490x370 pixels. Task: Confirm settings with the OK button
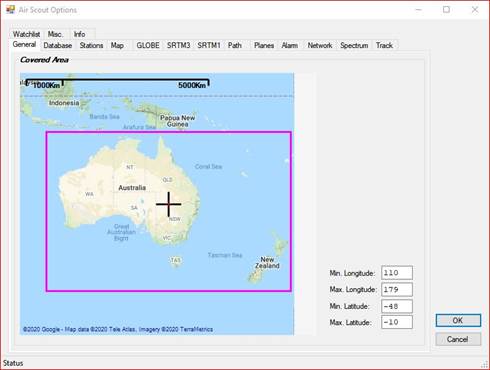(458, 320)
